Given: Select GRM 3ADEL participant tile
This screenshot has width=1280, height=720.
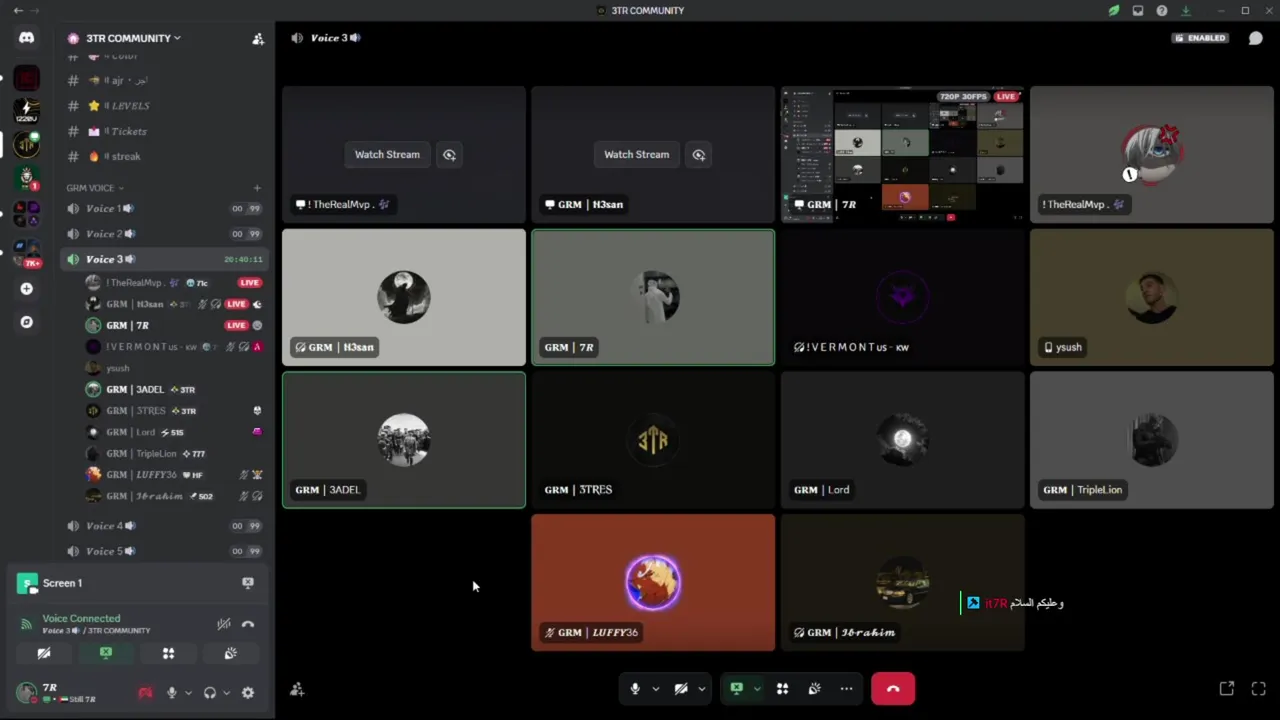Looking at the screenshot, I should 404,440.
